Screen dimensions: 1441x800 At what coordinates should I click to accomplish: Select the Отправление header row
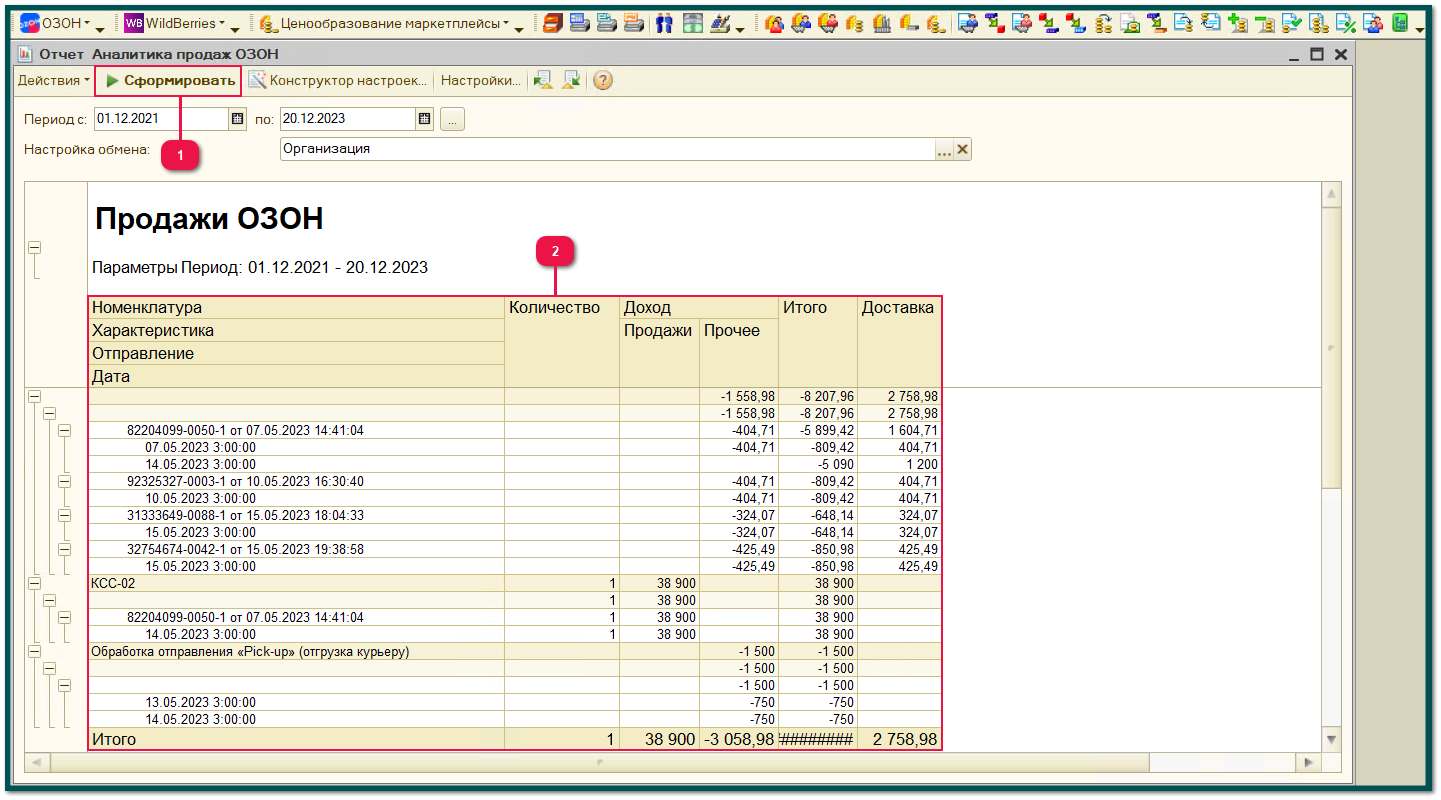click(296, 353)
